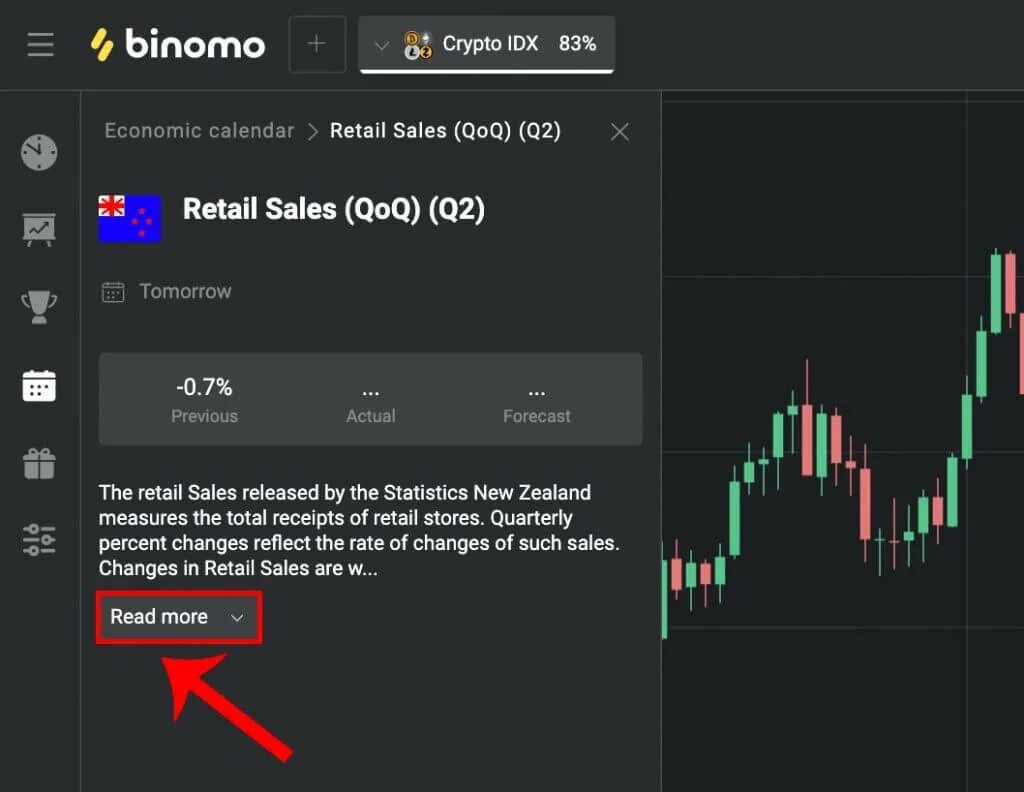
Task: Open the chart presentation sidebar icon
Action: [x=40, y=229]
